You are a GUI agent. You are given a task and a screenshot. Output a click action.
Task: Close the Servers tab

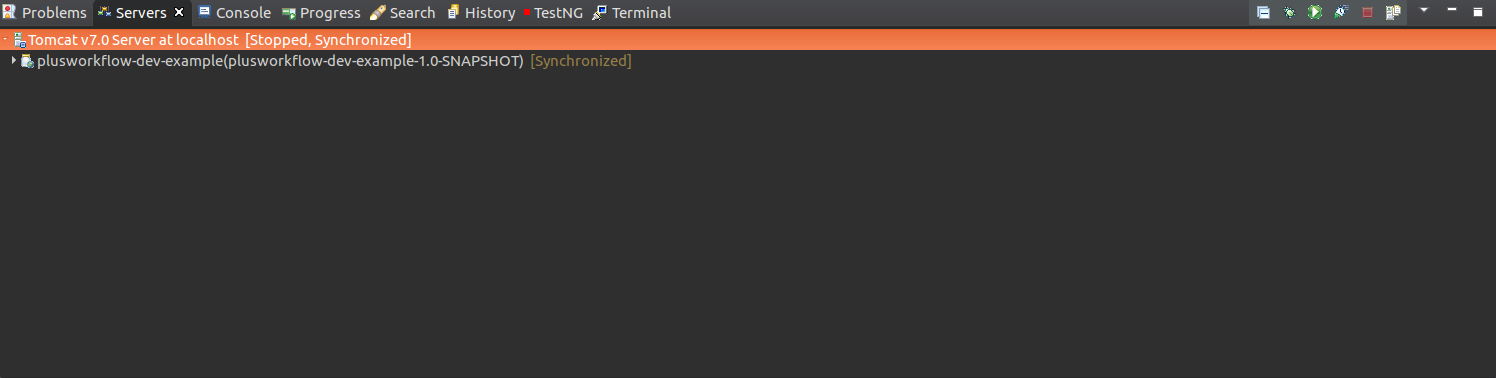[x=179, y=12]
